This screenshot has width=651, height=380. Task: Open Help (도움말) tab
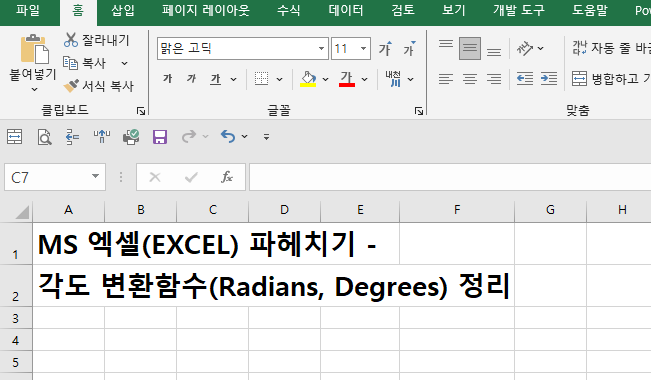(x=590, y=10)
